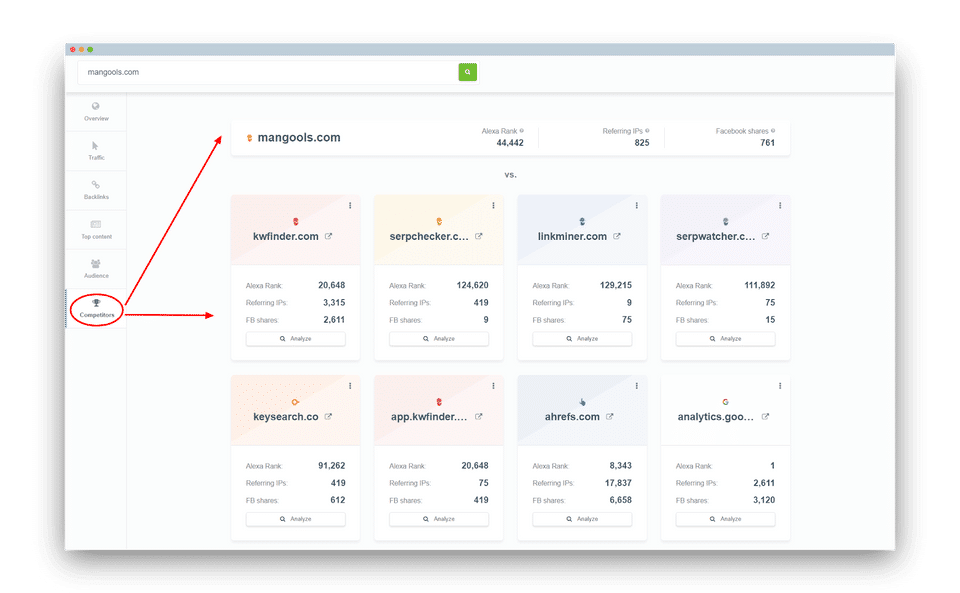This screenshot has height=593, width=960.
Task: Open linkminer.com external link icon
Action: [x=617, y=236]
